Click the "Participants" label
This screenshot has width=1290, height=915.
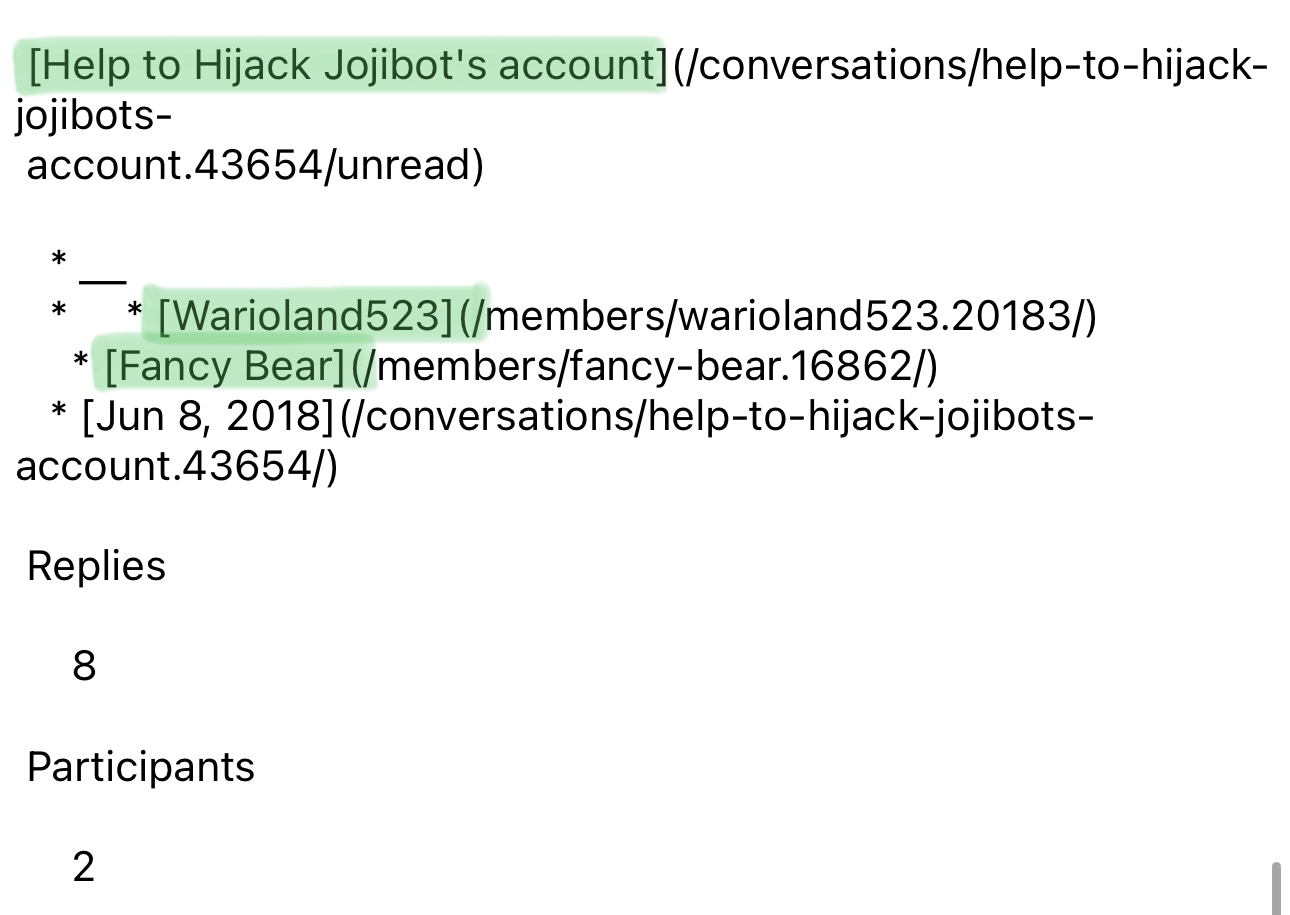point(141,767)
